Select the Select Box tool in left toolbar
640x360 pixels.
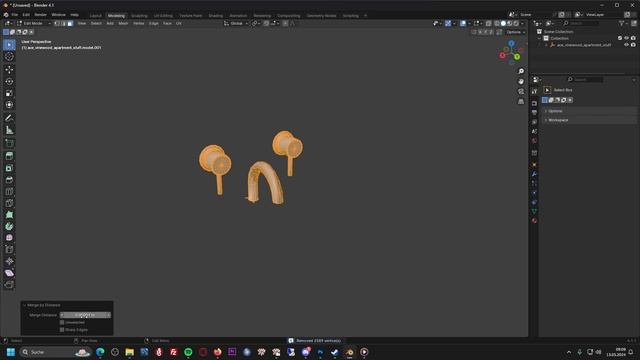[x=9, y=44]
